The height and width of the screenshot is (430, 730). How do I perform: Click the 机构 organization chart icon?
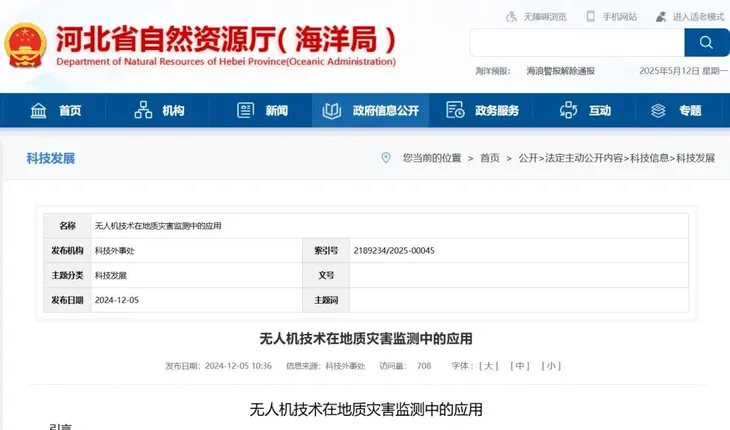pos(143,110)
